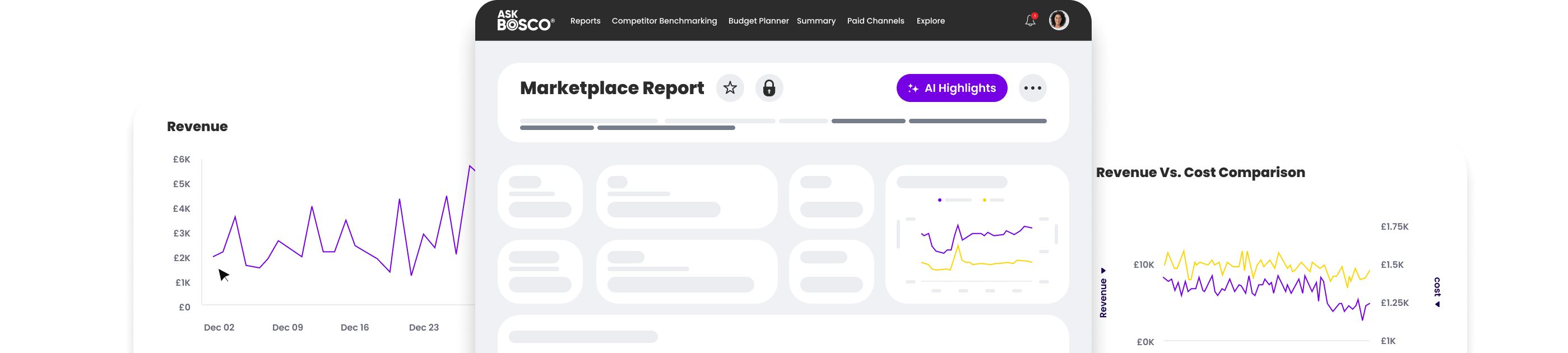
Task: Open the mini line chart card
Action: [976, 234]
